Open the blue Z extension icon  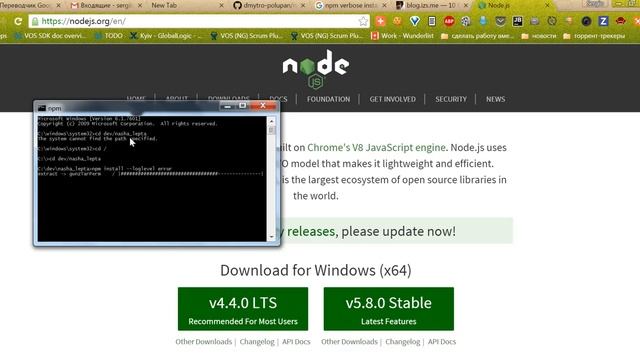(603, 21)
